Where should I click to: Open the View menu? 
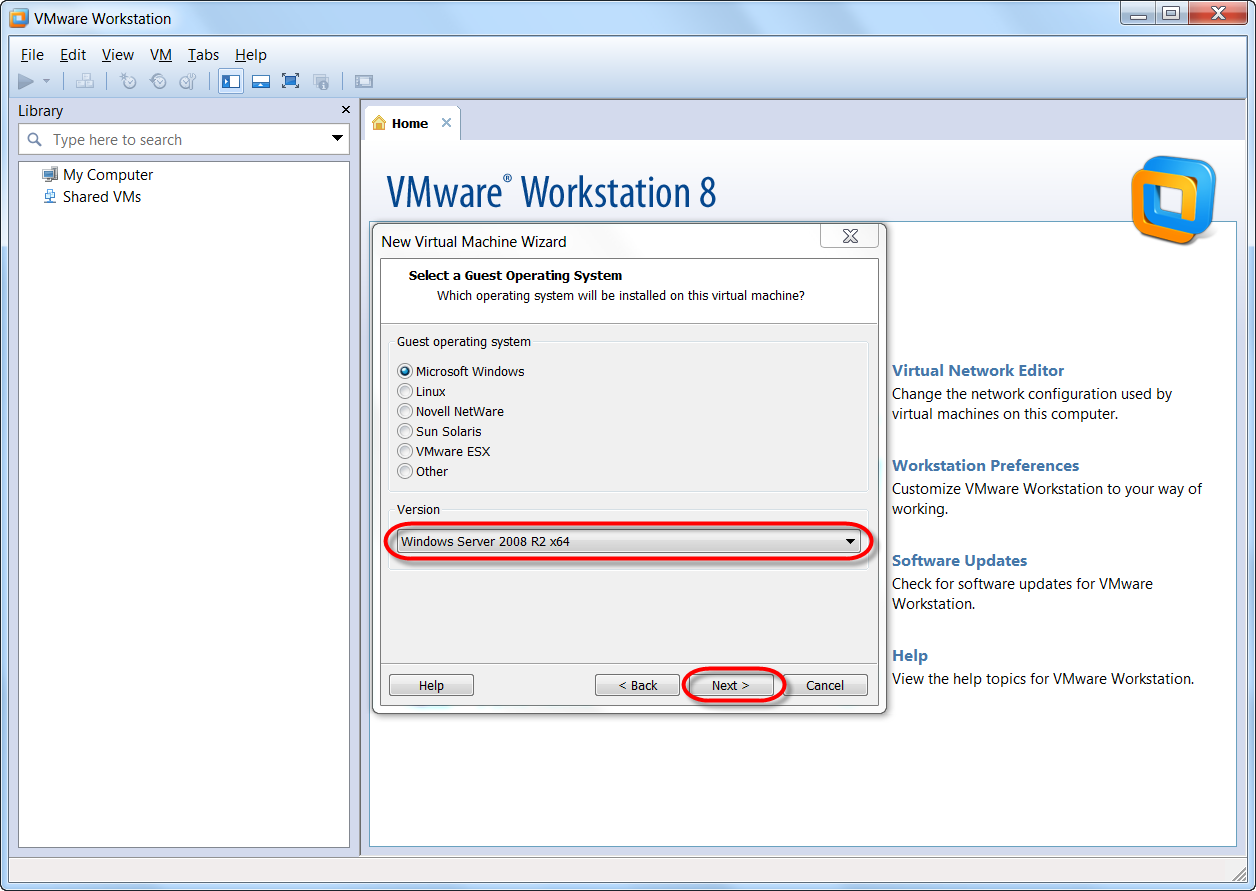pos(118,55)
